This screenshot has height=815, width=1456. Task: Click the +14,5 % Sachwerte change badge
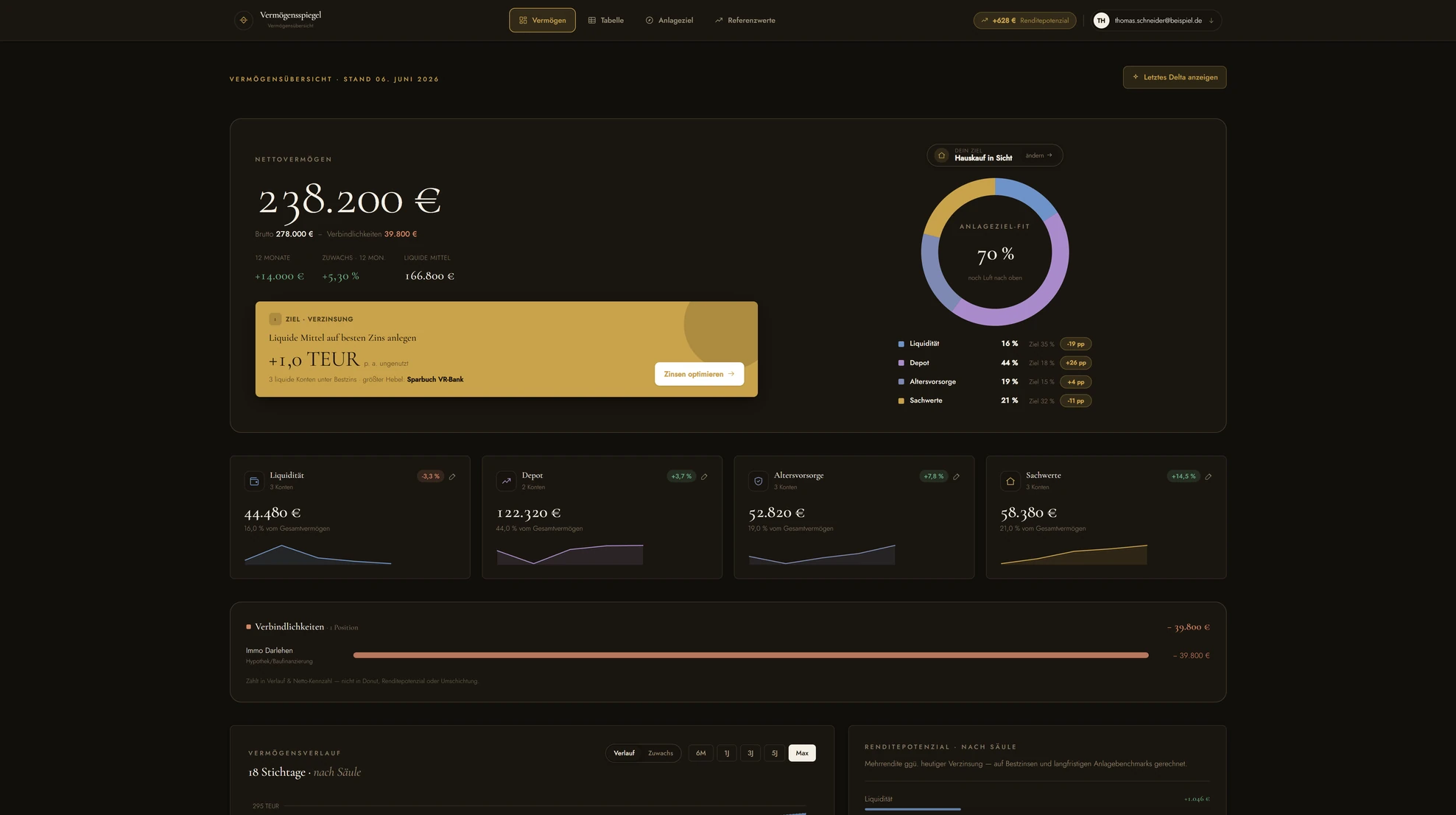(x=1184, y=476)
